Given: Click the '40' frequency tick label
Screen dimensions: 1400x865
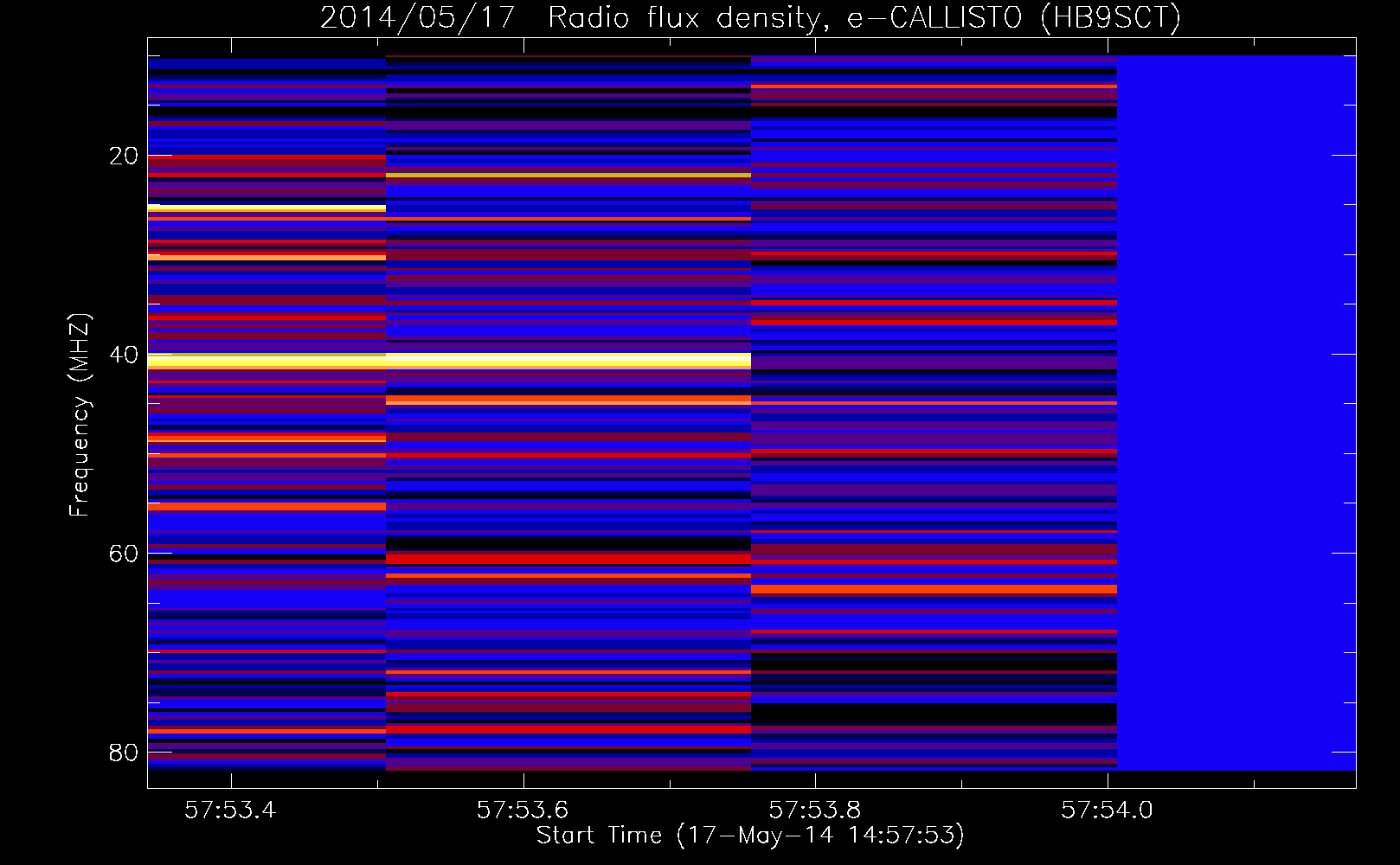Looking at the screenshot, I should [124, 355].
